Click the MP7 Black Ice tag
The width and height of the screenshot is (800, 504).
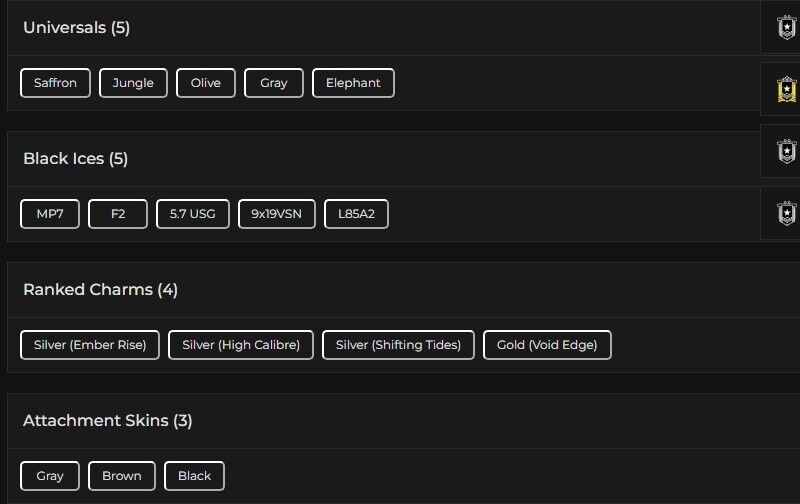point(50,214)
